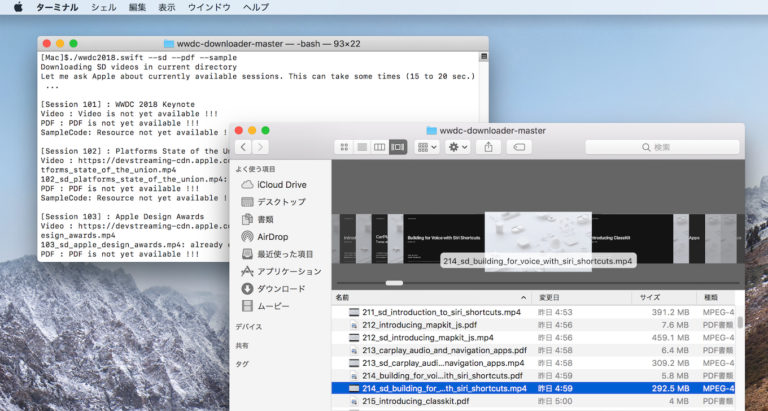Switch Finder to column view
Viewport: 768px width, 411px height.
(x=380, y=147)
